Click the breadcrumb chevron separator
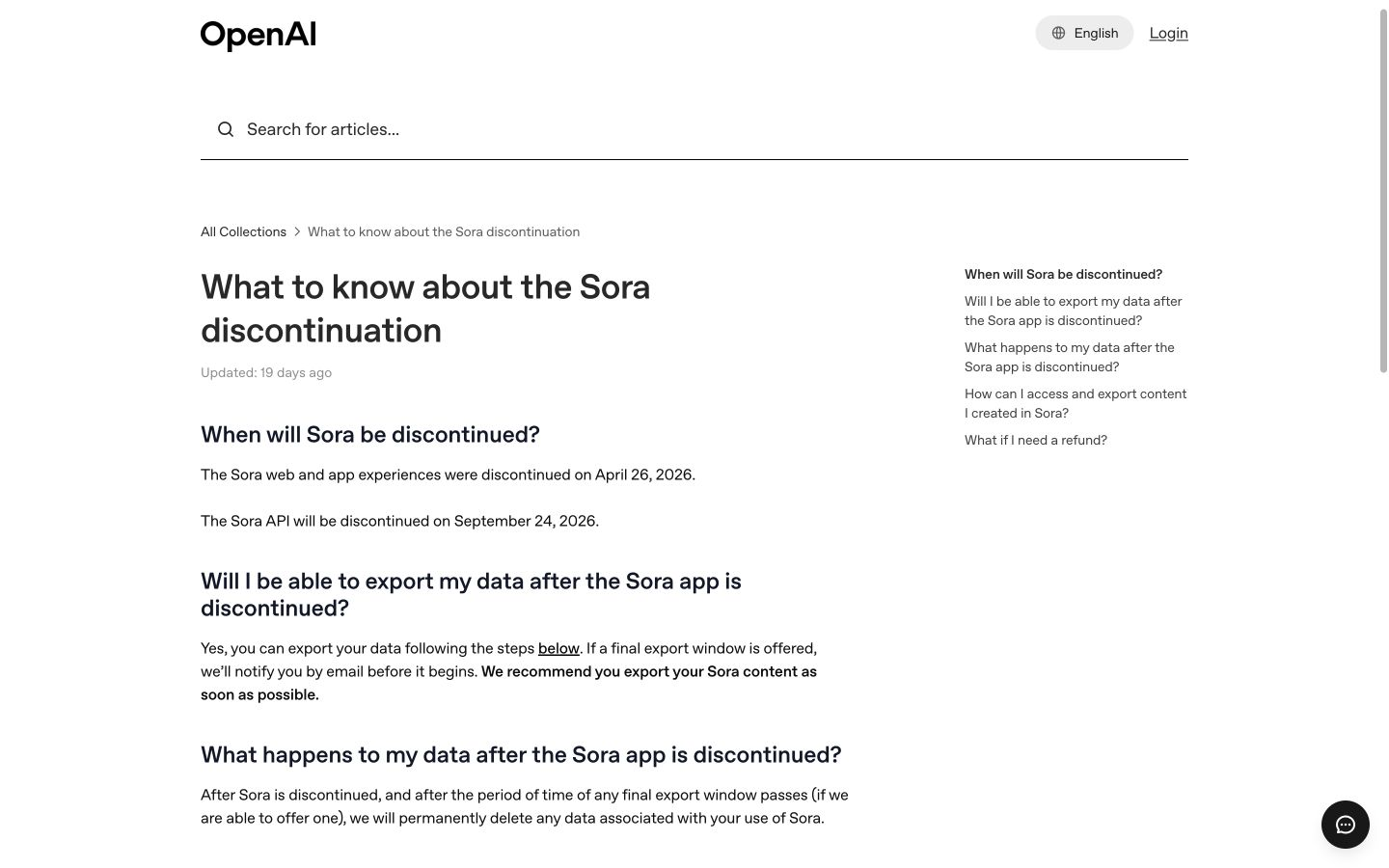This screenshot has height=868, width=1389. (x=297, y=231)
